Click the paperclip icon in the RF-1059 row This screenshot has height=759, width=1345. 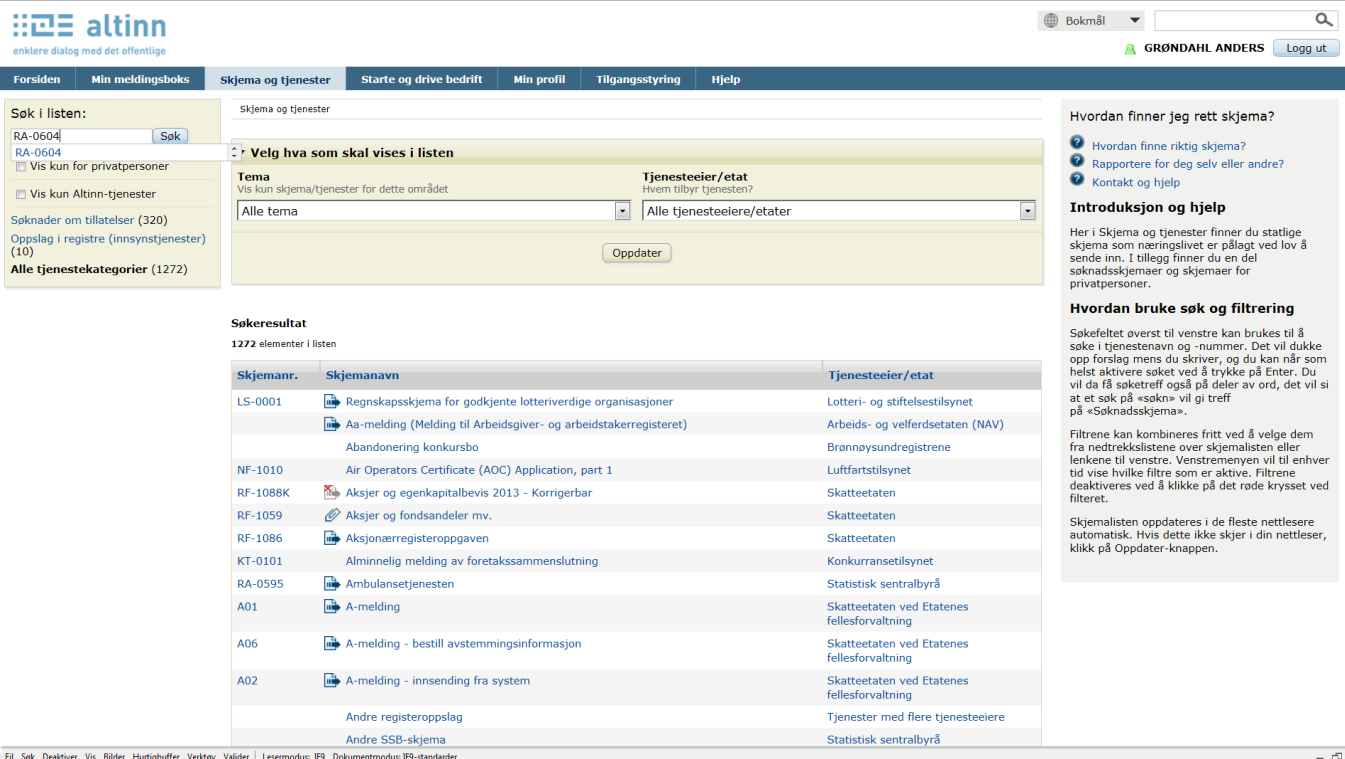tap(333, 515)
